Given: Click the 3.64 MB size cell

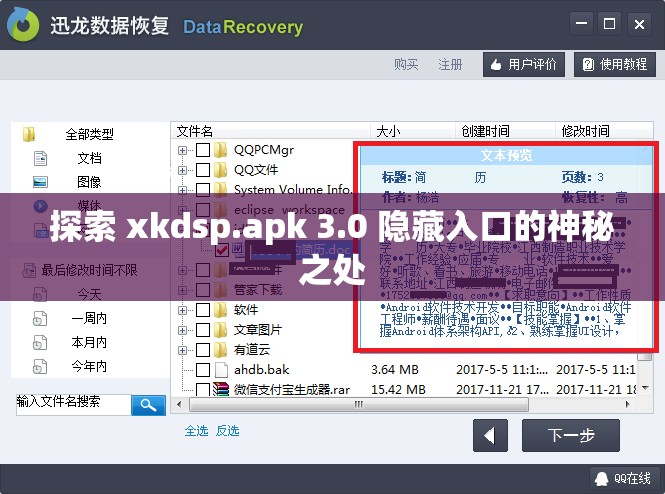Looking at the screenshot, I should coord(395,370).
